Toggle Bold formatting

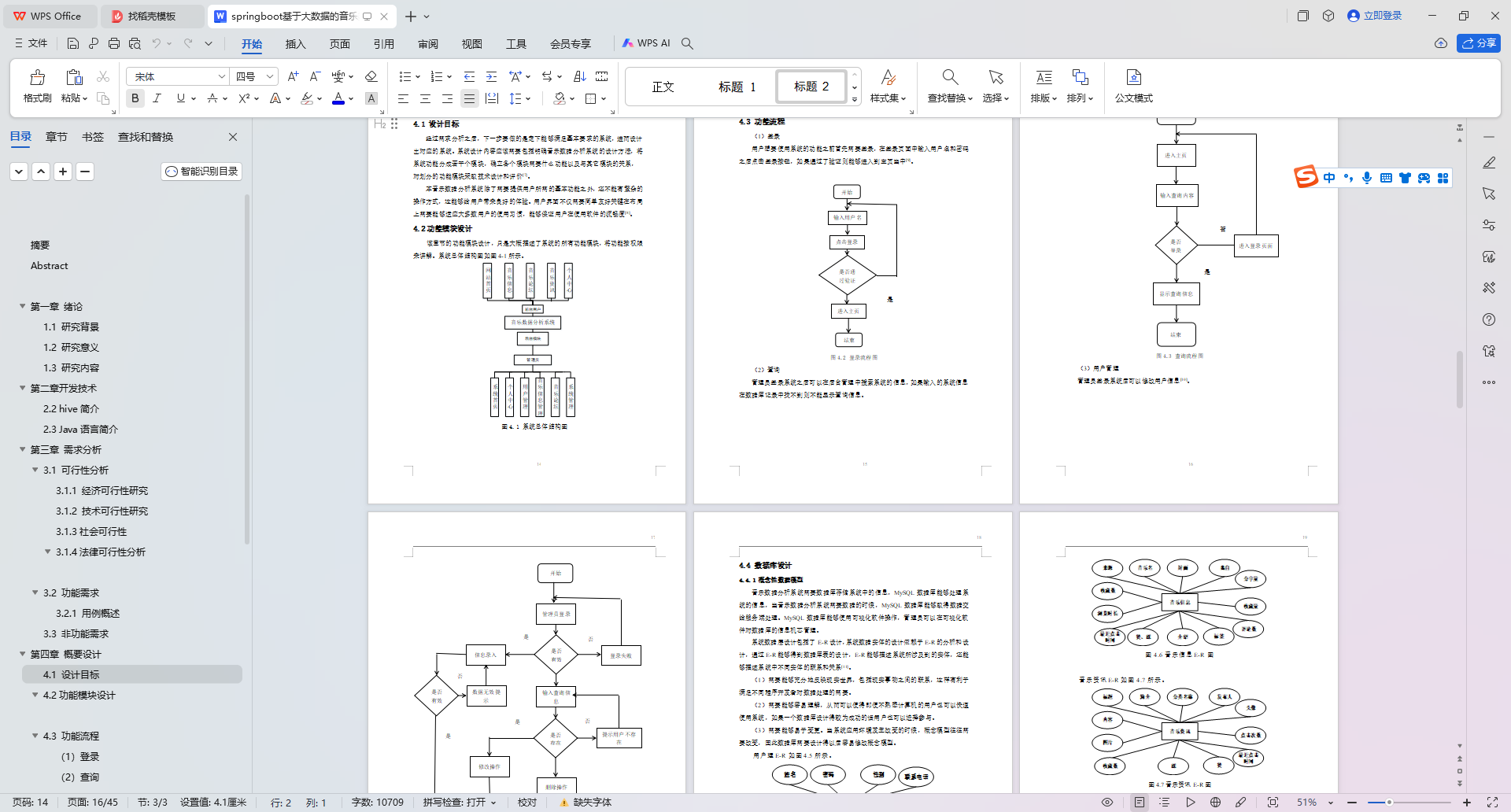[x=135, y=98]
